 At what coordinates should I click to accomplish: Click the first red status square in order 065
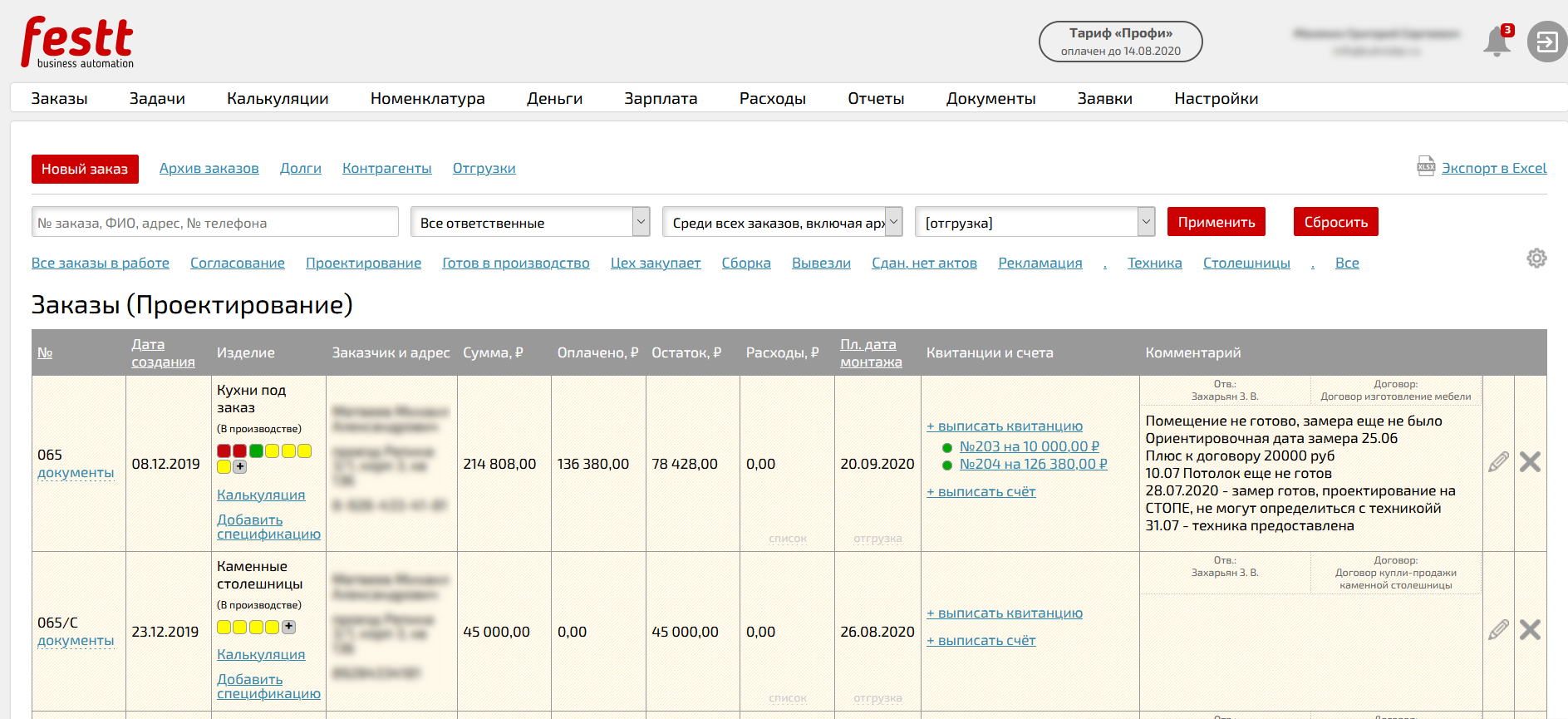click(224, 451)
